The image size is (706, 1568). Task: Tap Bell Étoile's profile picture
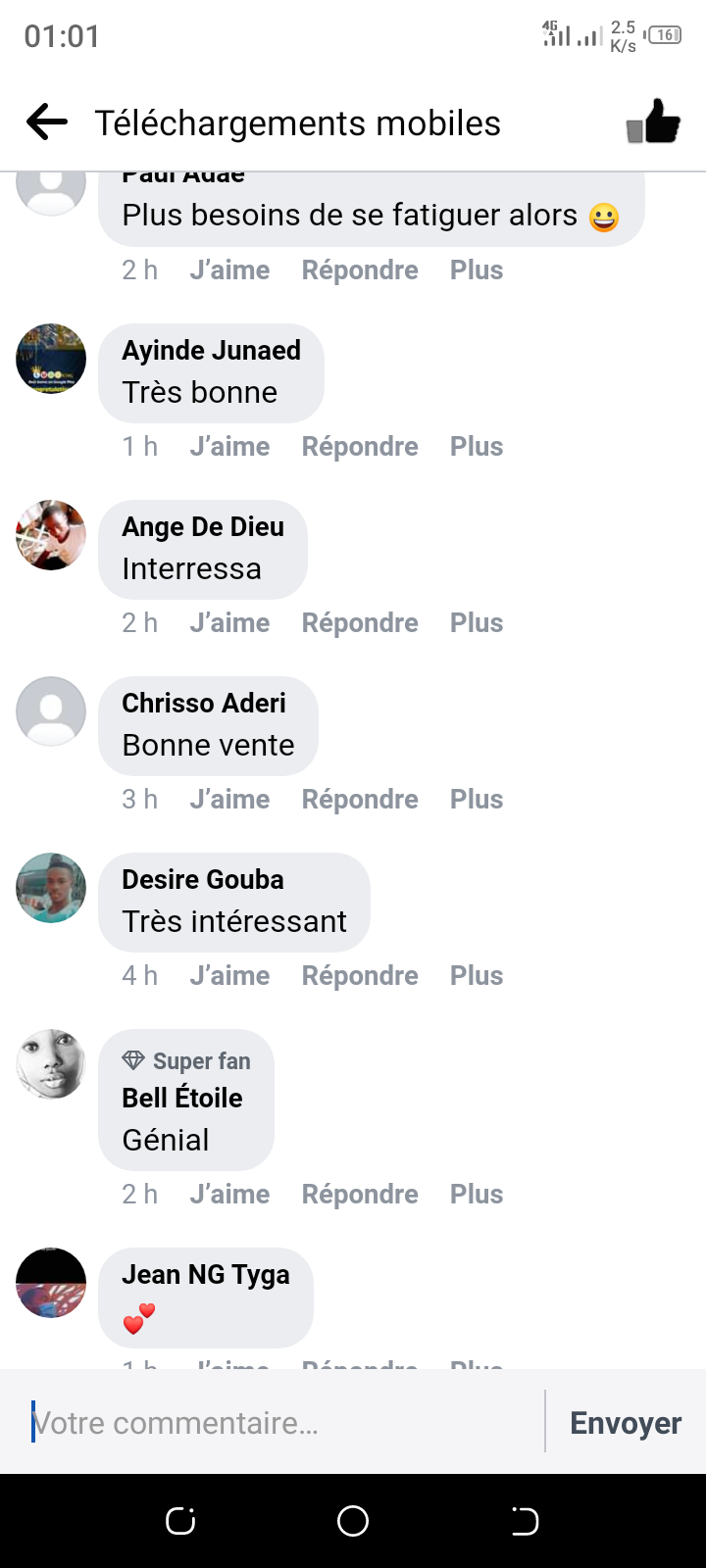point(51,1064)
